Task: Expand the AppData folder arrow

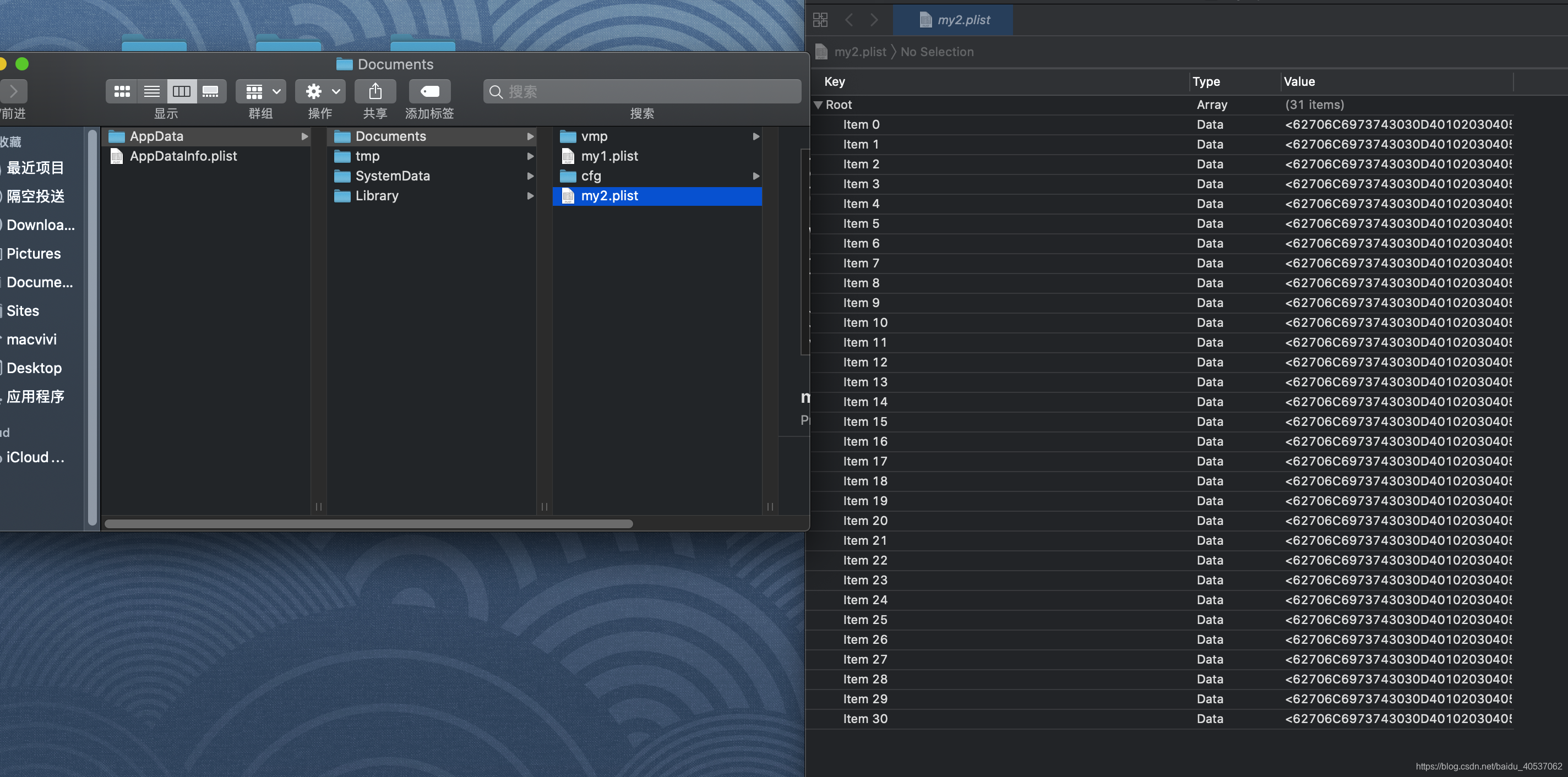Action: coord(304,136)
